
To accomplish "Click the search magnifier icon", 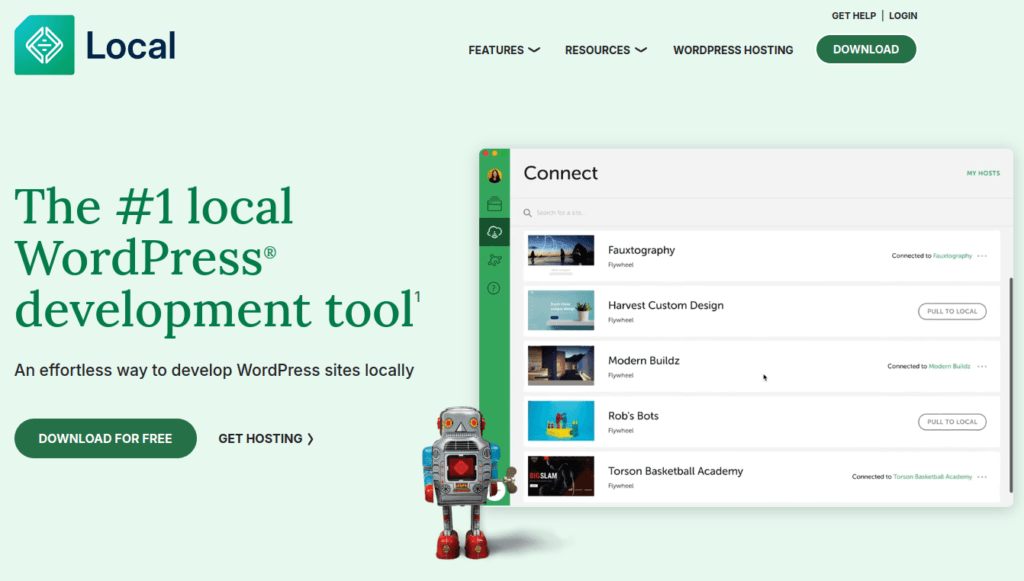I will (x=528, y=213).
